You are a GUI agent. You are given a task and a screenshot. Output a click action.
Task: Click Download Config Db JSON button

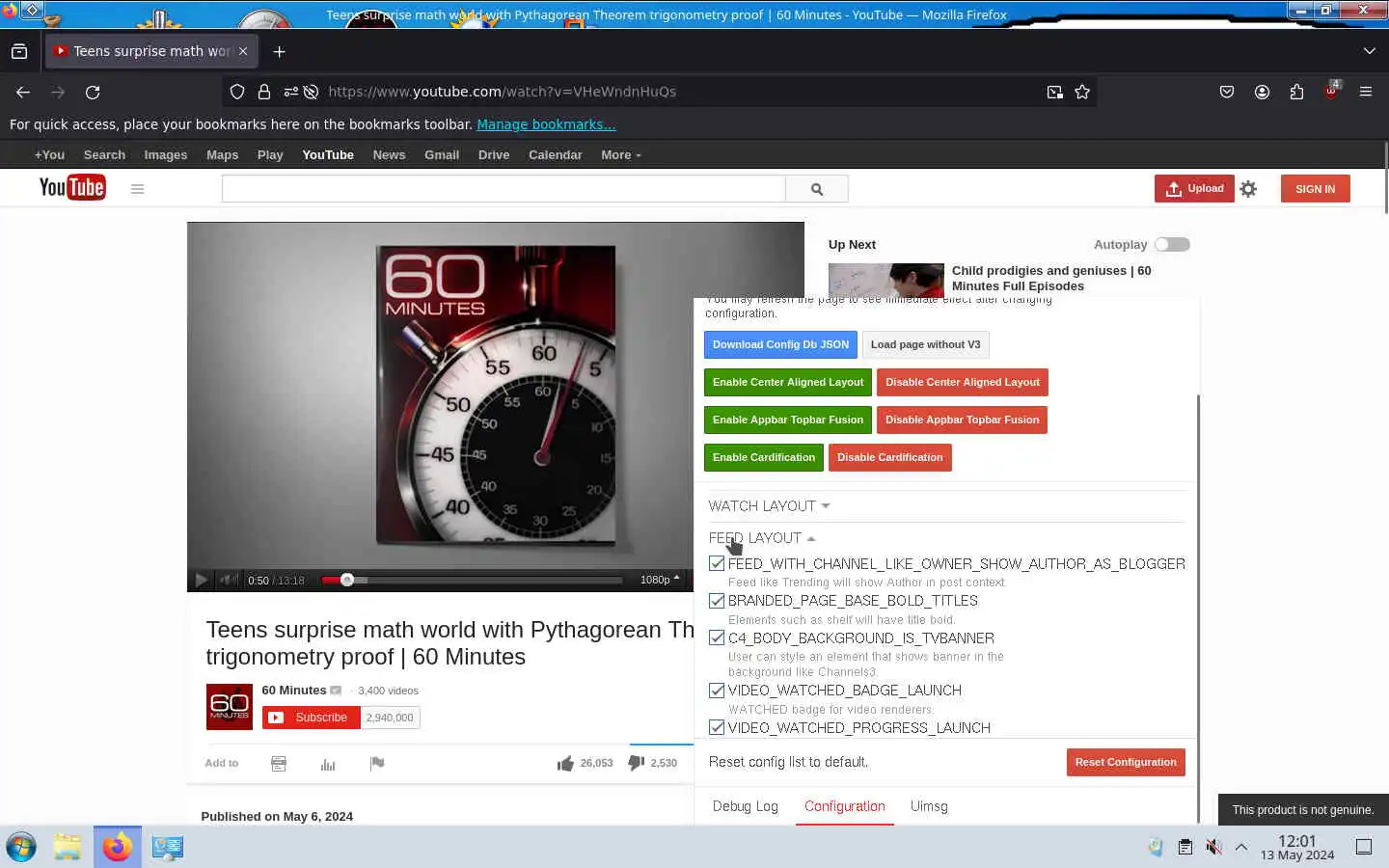[780, 344]
